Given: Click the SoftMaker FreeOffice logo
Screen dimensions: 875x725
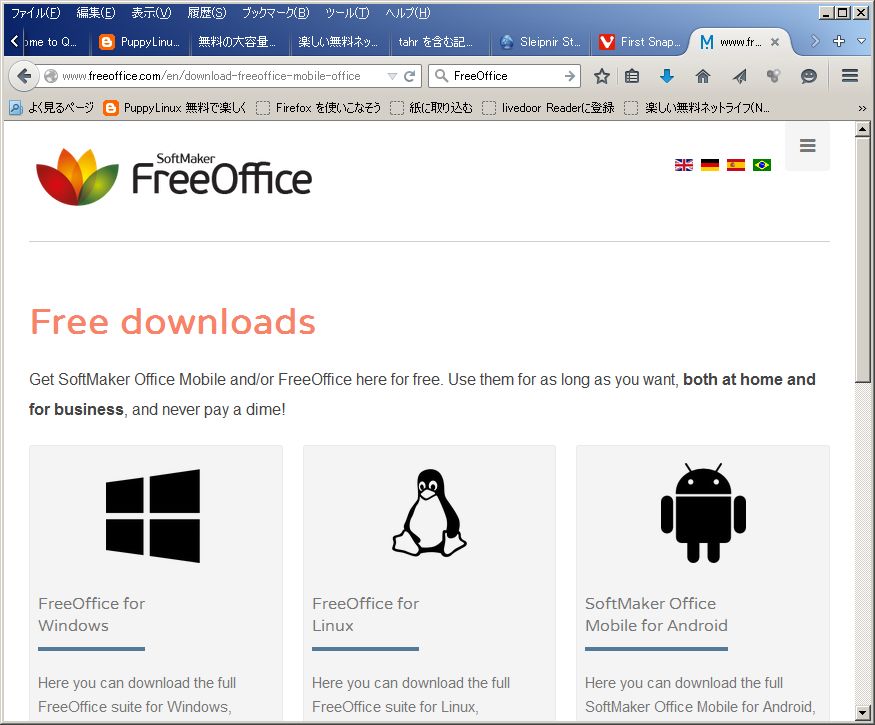Looking at the screenshot, I should point(174,176).
